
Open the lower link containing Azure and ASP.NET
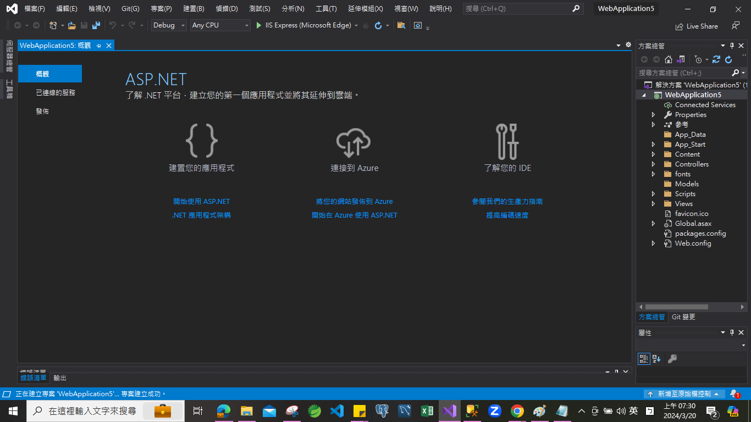(x=354, y=216)
